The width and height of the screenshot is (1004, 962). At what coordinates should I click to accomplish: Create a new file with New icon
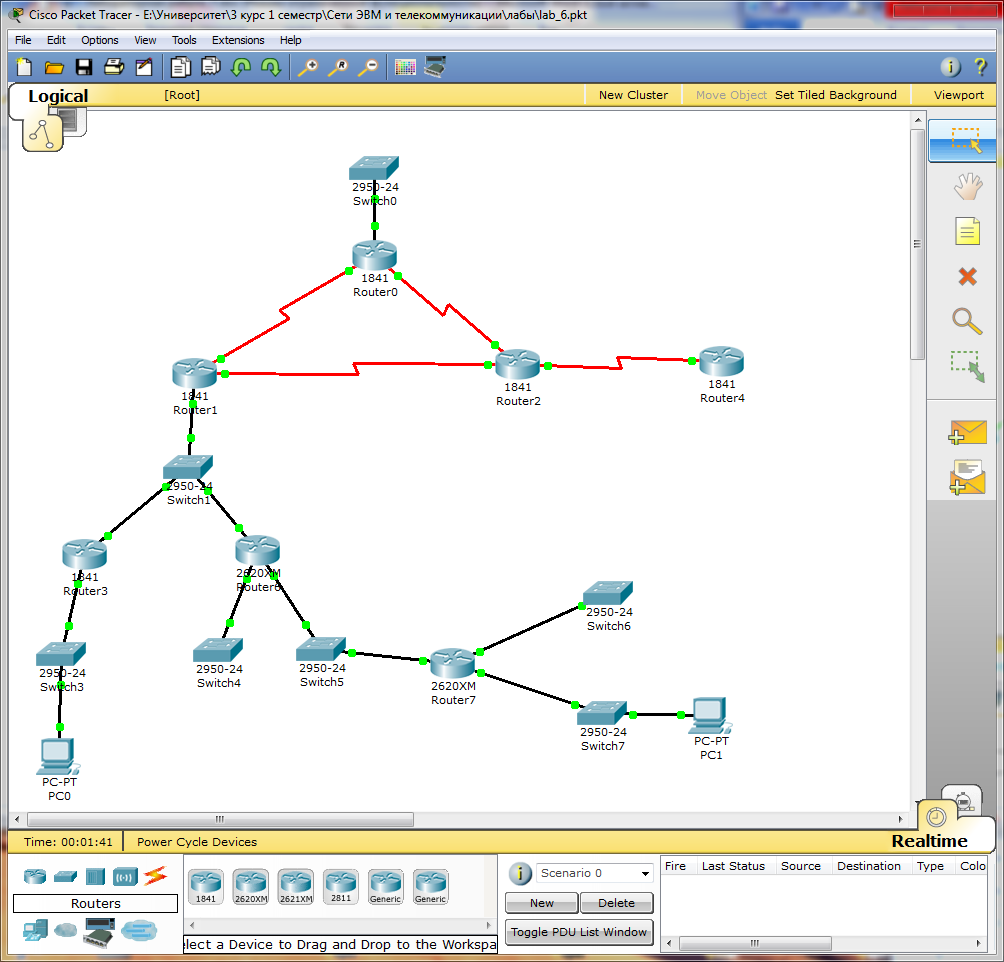[x=24, y=67]
